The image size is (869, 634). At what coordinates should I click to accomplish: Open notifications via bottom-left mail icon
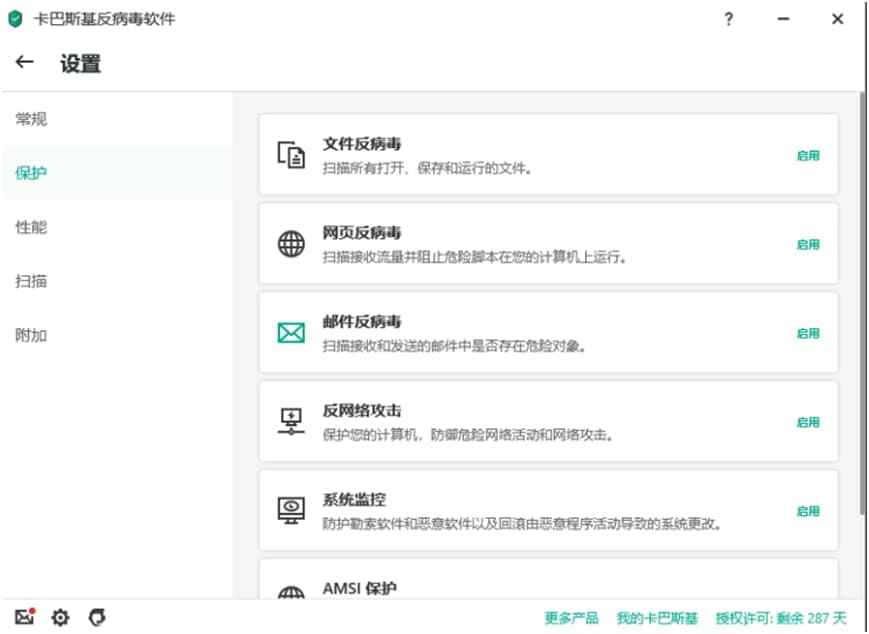(25, 617)
